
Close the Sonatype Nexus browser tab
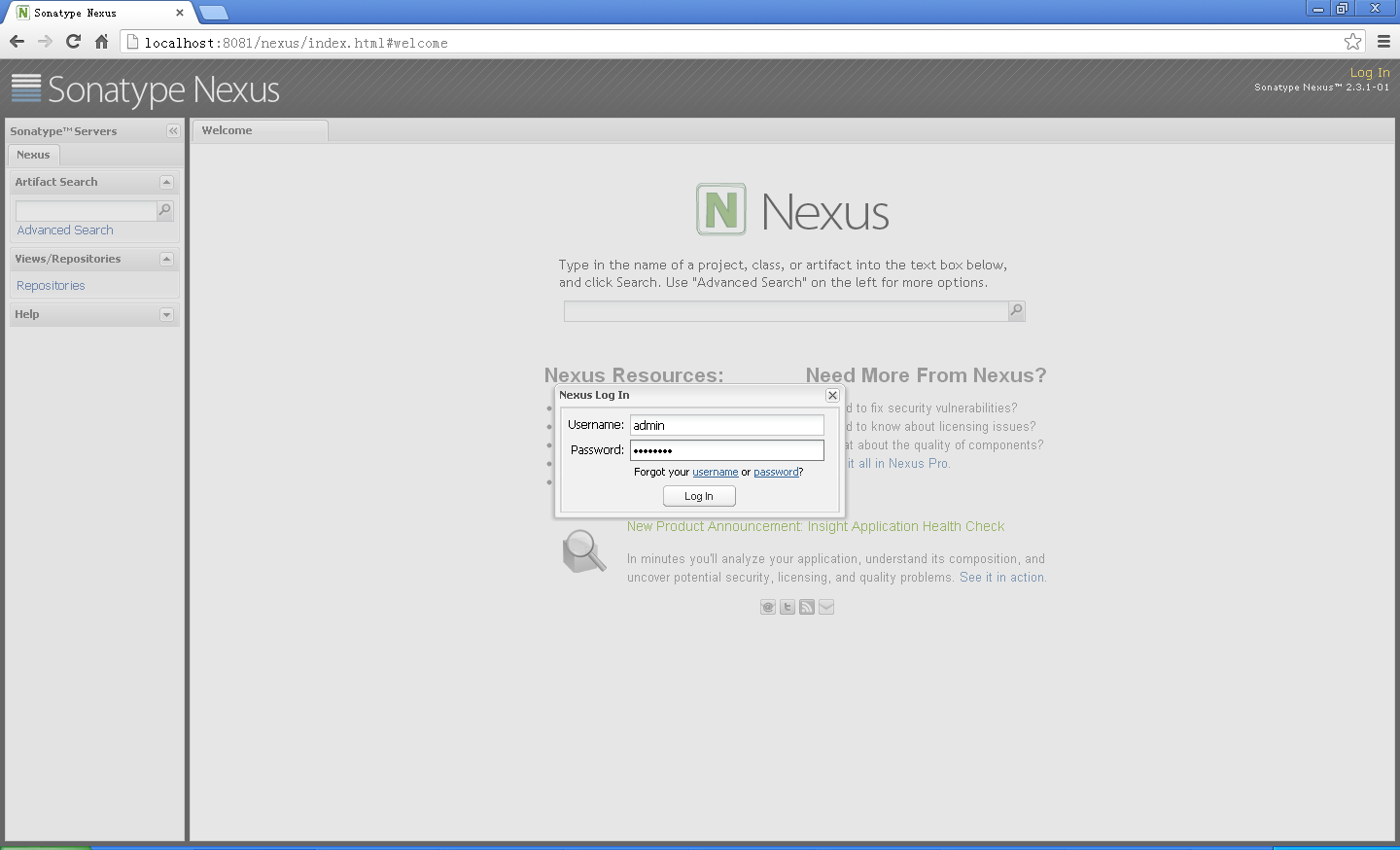[179, 13]
